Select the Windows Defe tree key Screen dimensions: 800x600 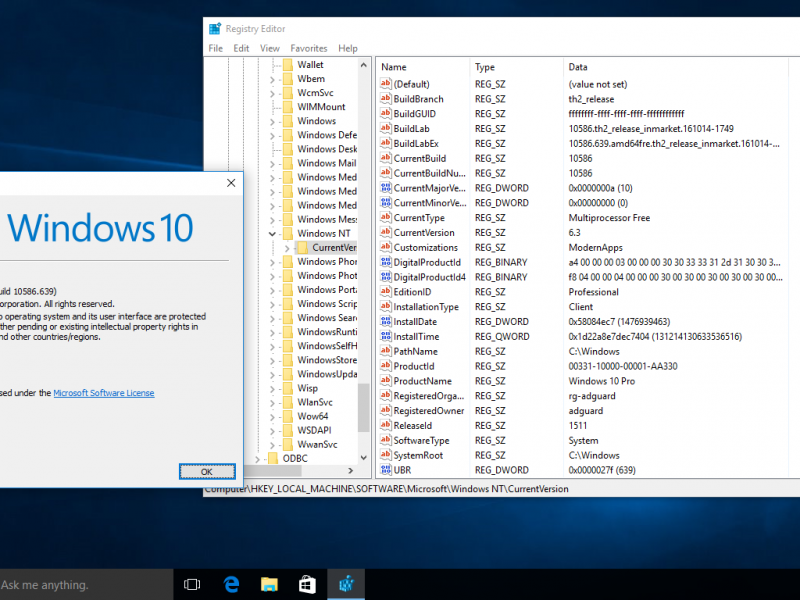coord(327,135)
